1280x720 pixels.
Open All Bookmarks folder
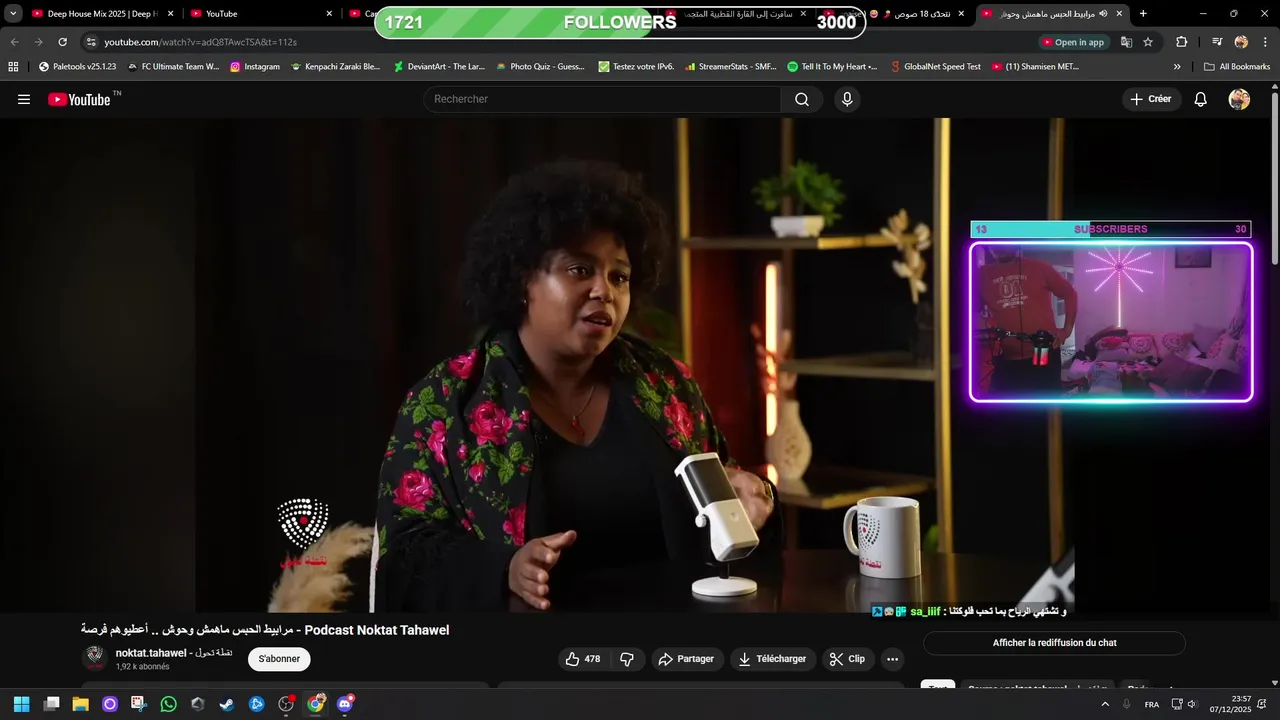click(1237, 67)
